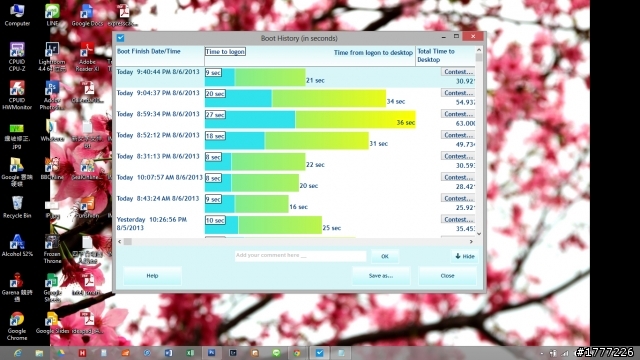
Task: Click scroll-down arrow of boot list
Action: 479,234
